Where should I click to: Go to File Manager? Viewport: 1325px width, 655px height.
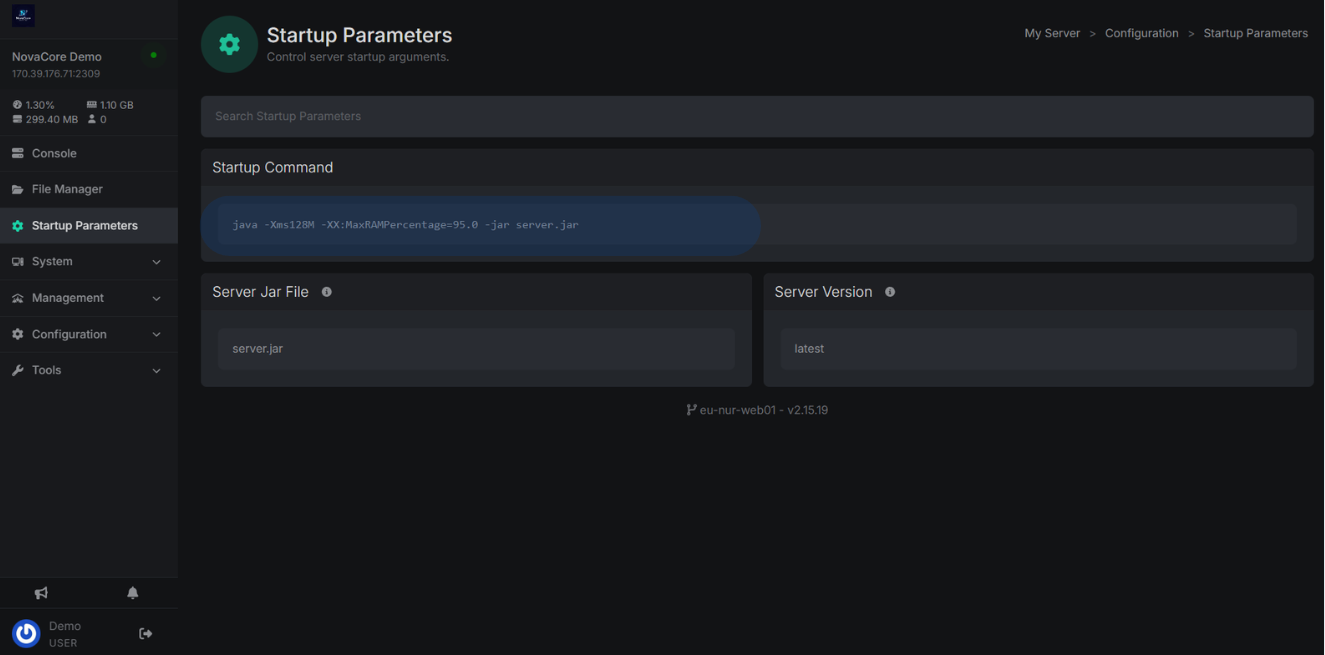tap(67, 189)
